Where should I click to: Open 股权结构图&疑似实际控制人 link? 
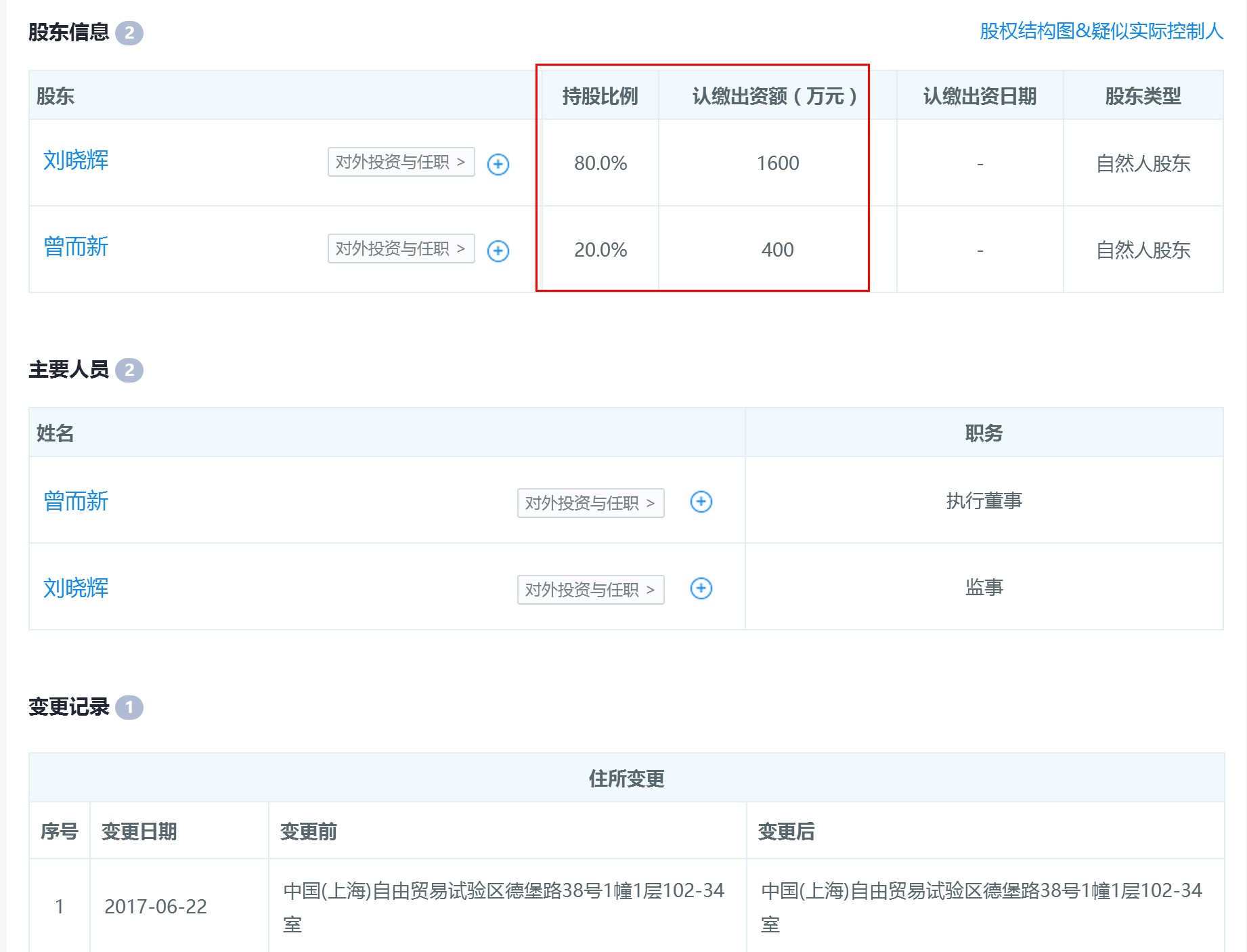tap(1101, 31)
